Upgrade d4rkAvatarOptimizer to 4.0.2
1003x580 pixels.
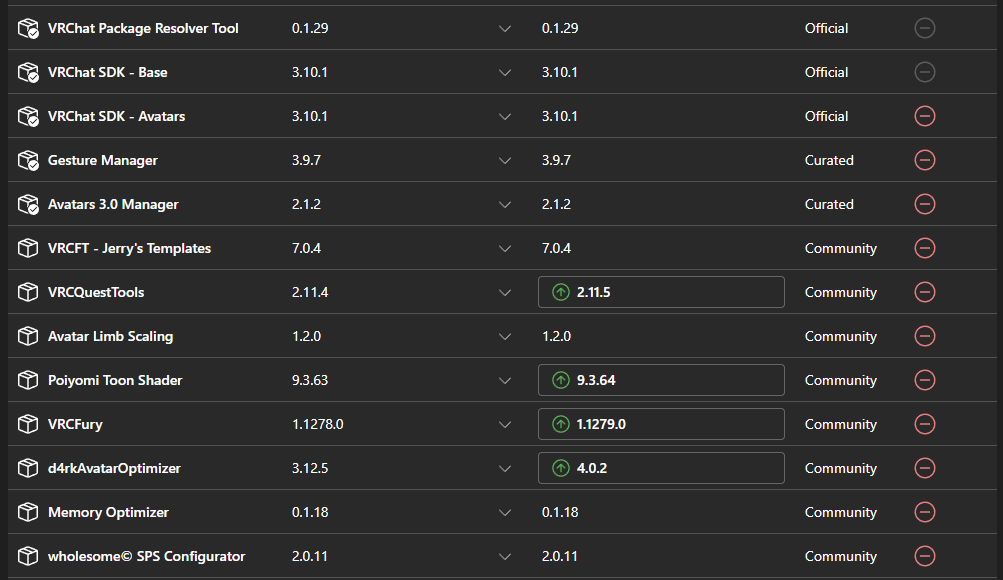tap(660, 468)
